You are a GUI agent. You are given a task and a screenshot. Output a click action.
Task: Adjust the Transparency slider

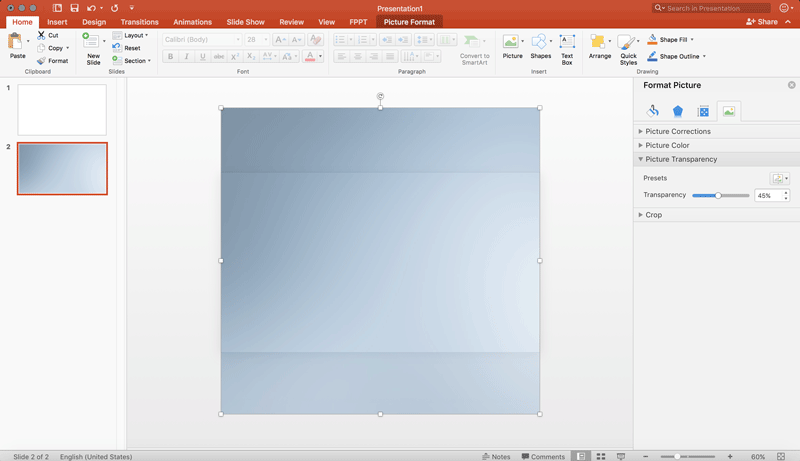click(x=718, y=196)
